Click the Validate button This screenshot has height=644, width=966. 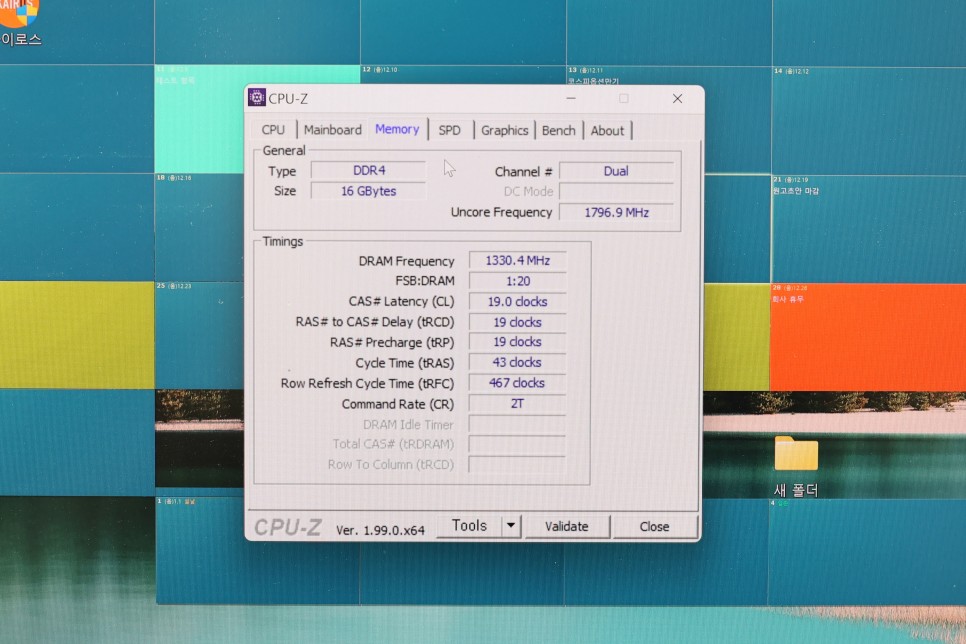tap(567, 526)
